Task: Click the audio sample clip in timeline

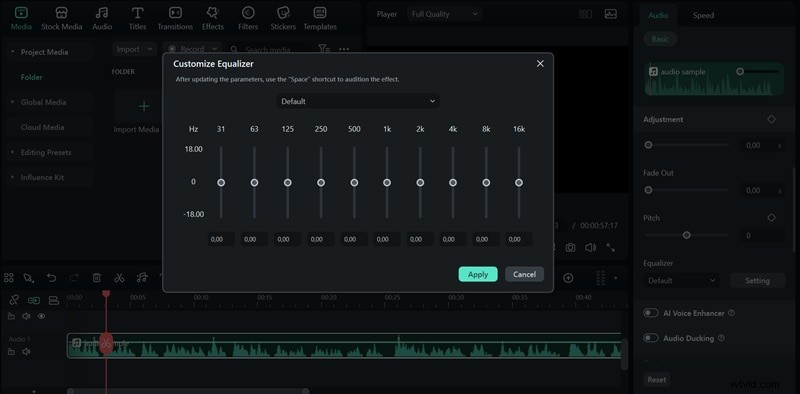Action: point(344,346)
